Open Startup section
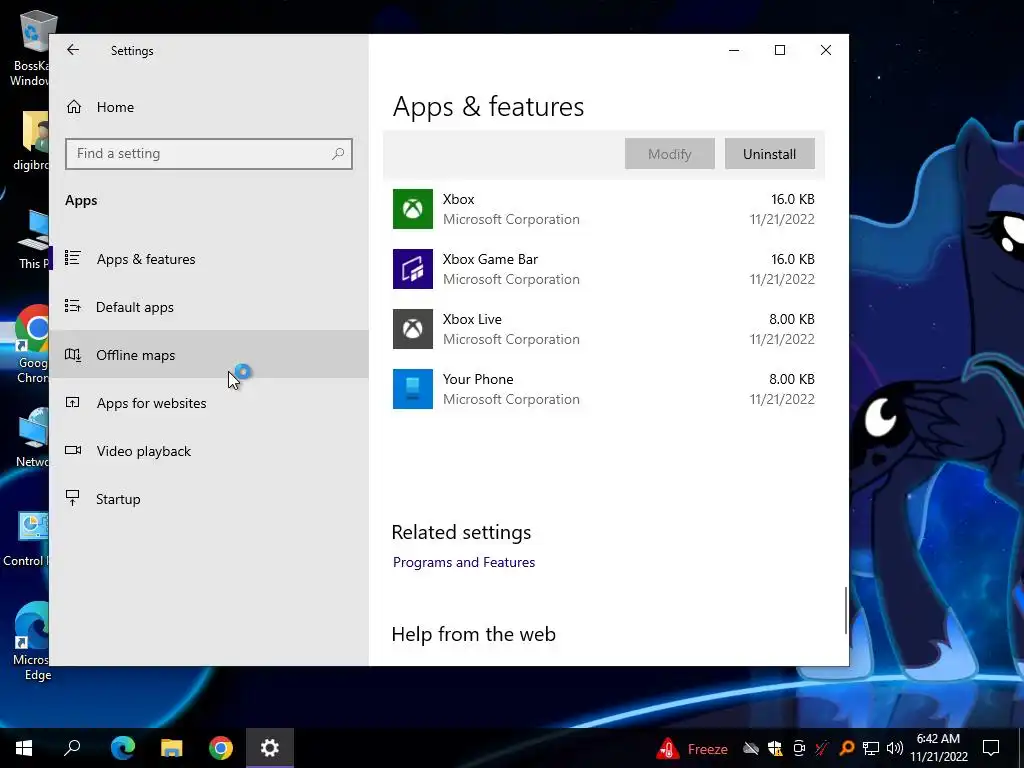 point(209,499)
